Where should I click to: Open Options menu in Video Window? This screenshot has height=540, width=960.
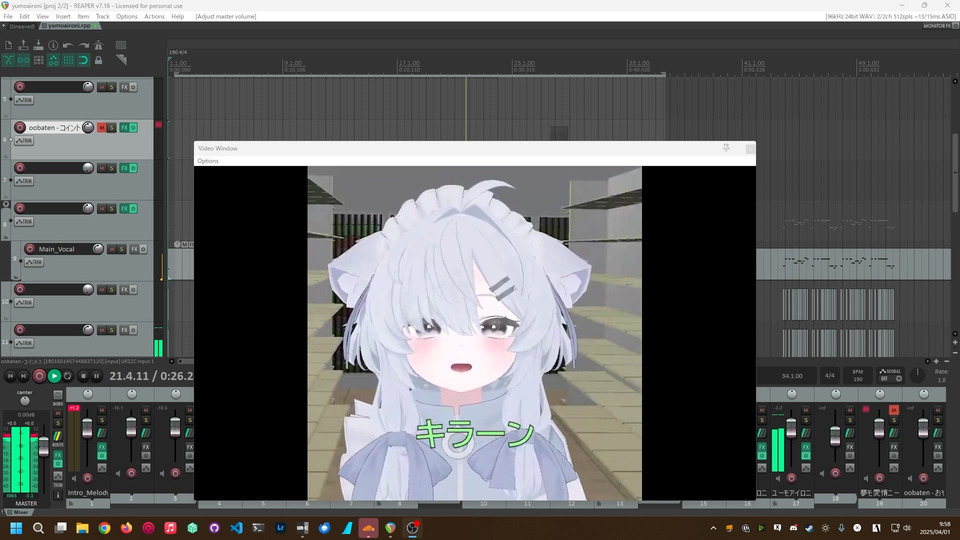208,161
